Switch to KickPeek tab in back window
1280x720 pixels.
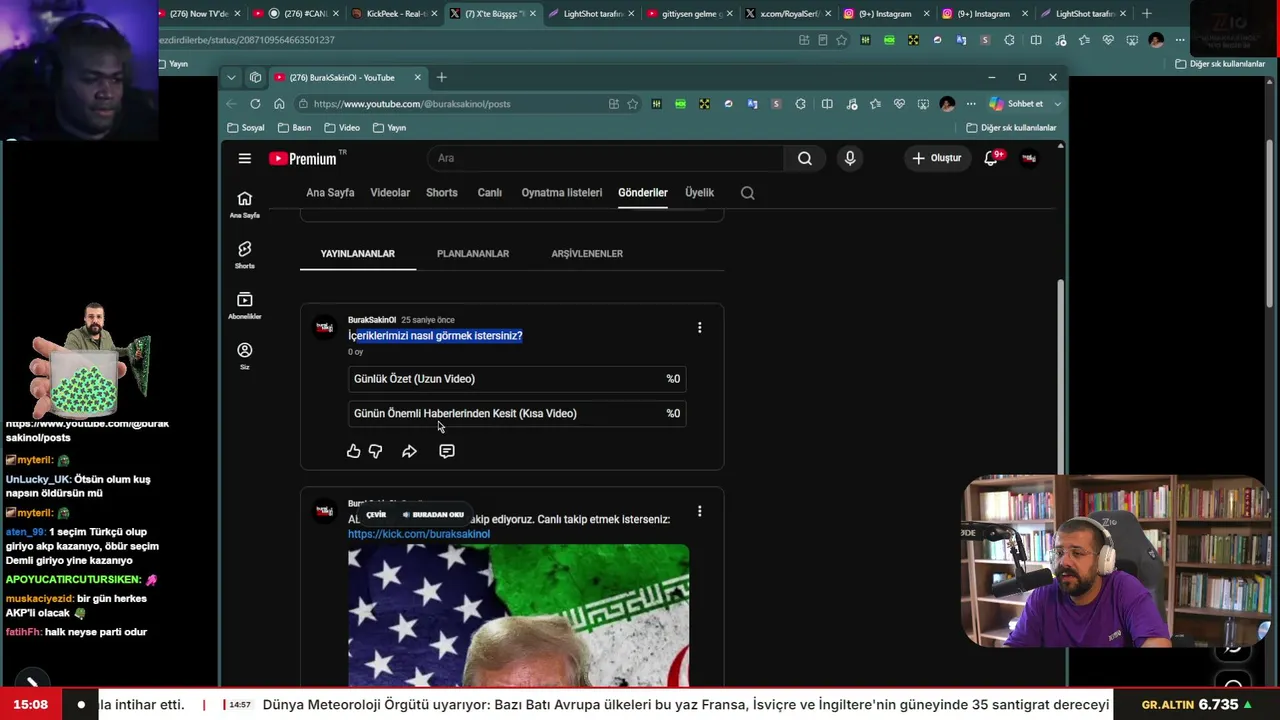[395, 14]
